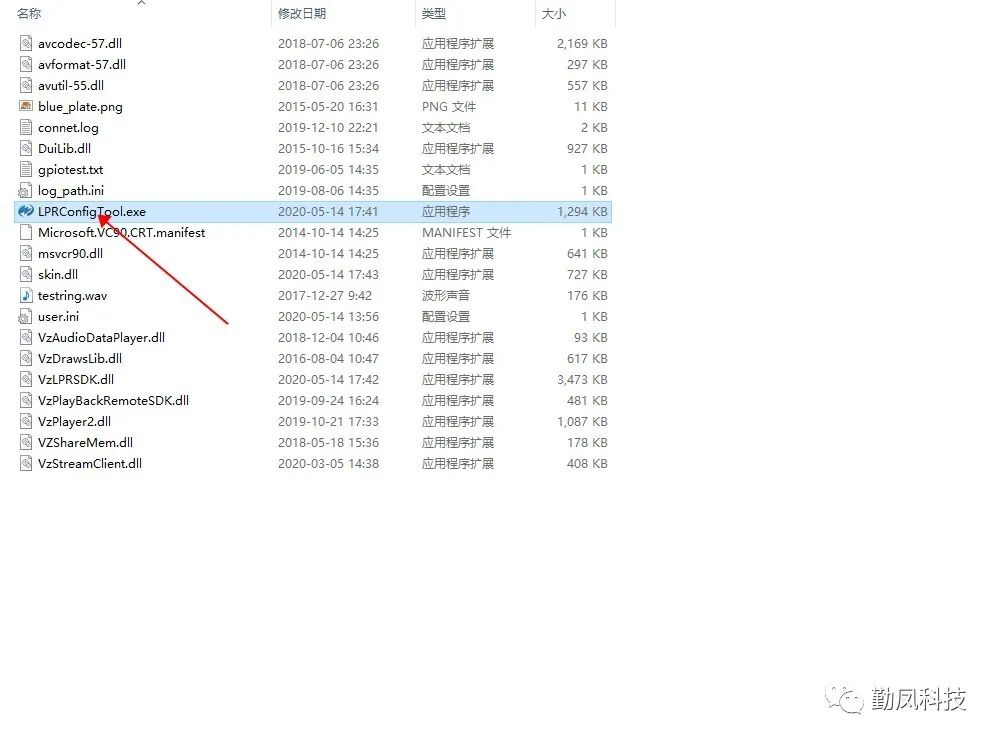Image resolution: width=999 pixels, height=743 pixels.
Task: Sort files by the 类型 column header
Action: coord(434,13)
